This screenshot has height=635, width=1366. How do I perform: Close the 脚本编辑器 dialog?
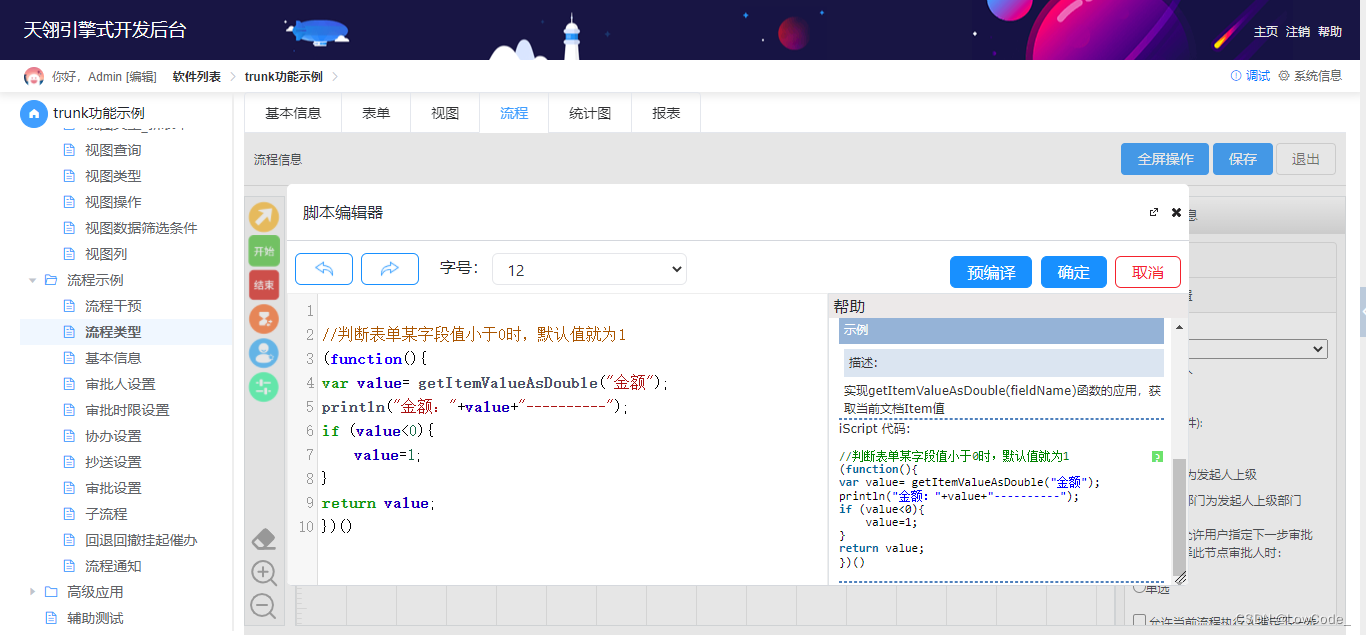coord(1176,212)
